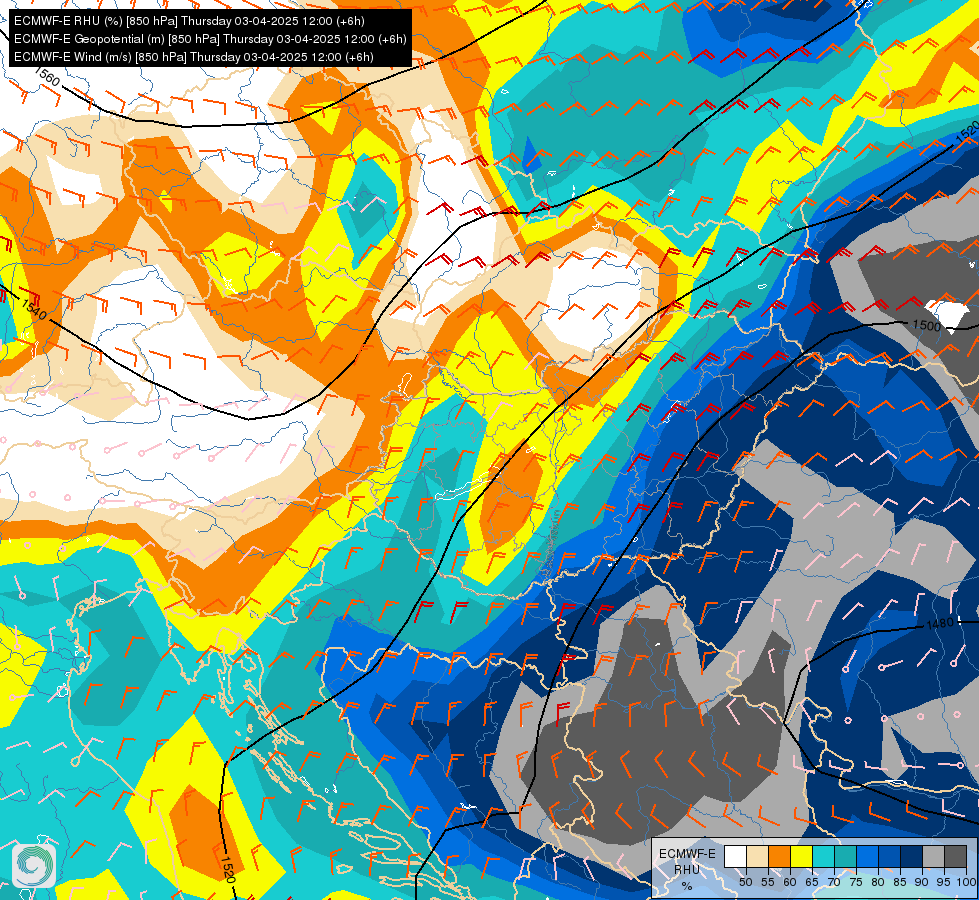The image size is (979, 900).
Task: Click the legend value 90
Action: pyautogui.click(x=922, y=883)
